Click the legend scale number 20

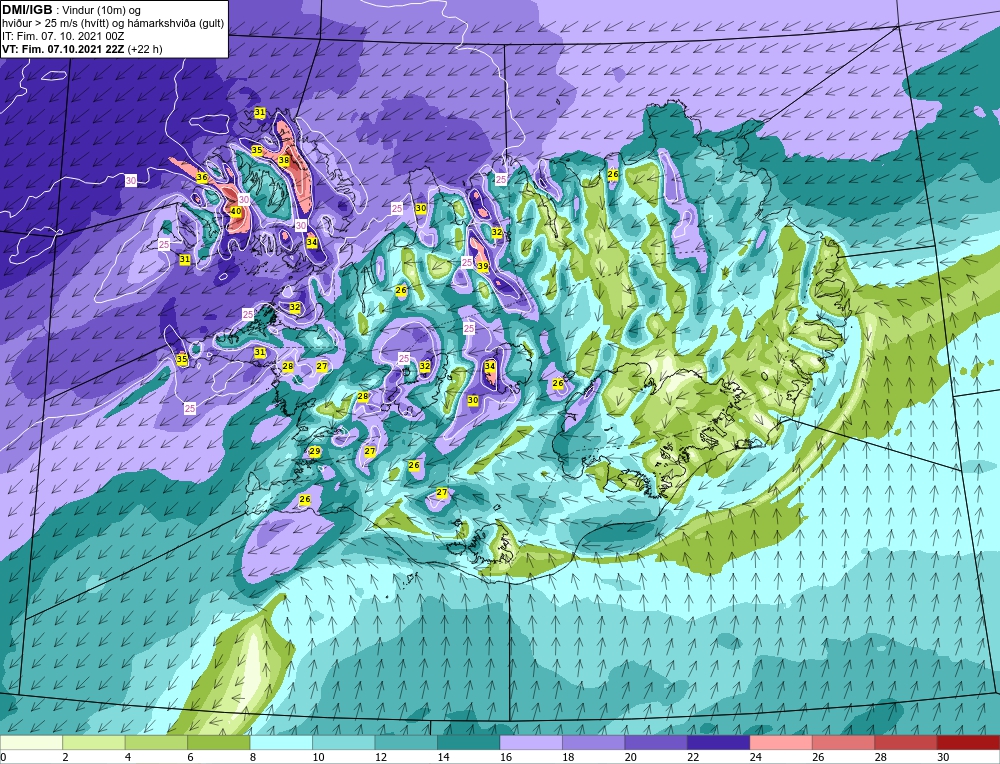pyautogui.click(x=631, y=757)
